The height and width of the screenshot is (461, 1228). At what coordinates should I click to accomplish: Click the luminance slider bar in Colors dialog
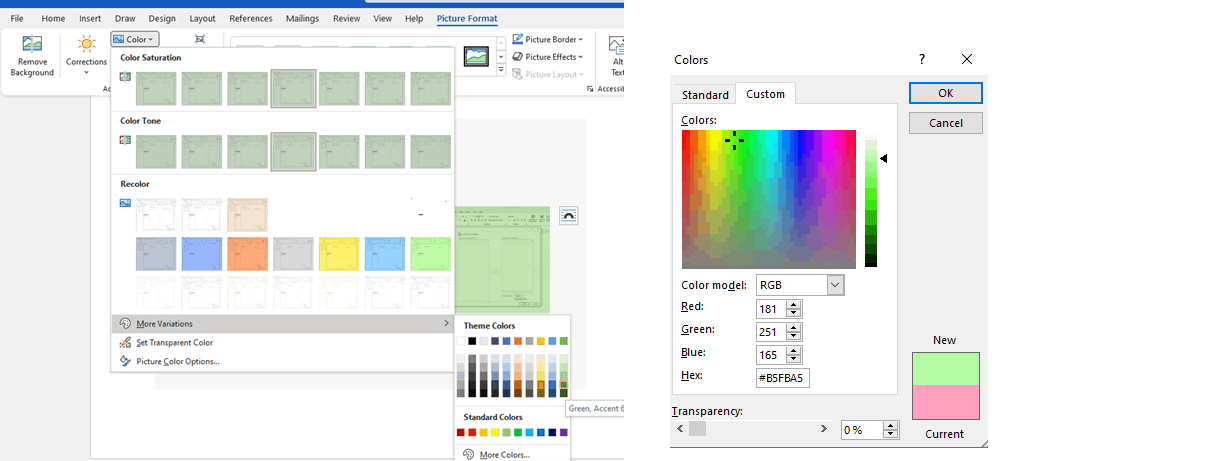pyautogui.click(x=871, y=200)
